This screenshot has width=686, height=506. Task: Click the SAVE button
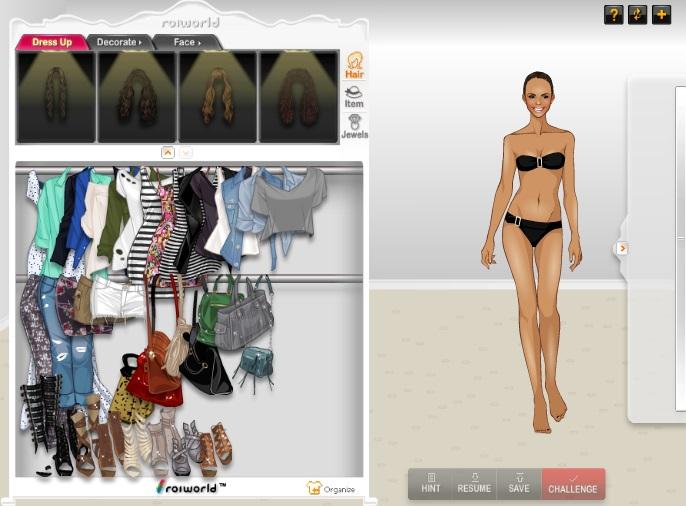click(518, 484)
